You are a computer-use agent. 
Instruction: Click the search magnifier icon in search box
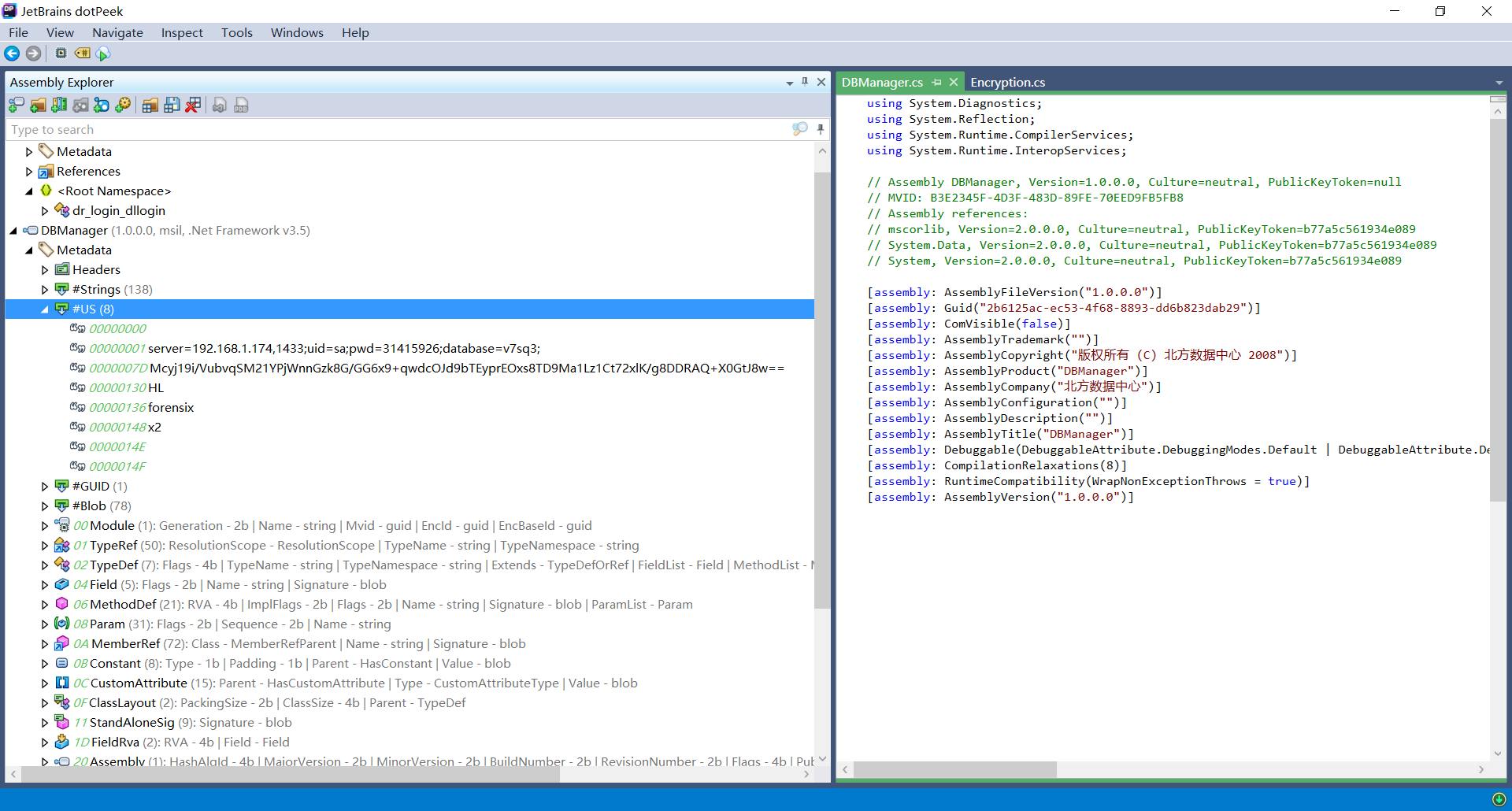point(800,129)
